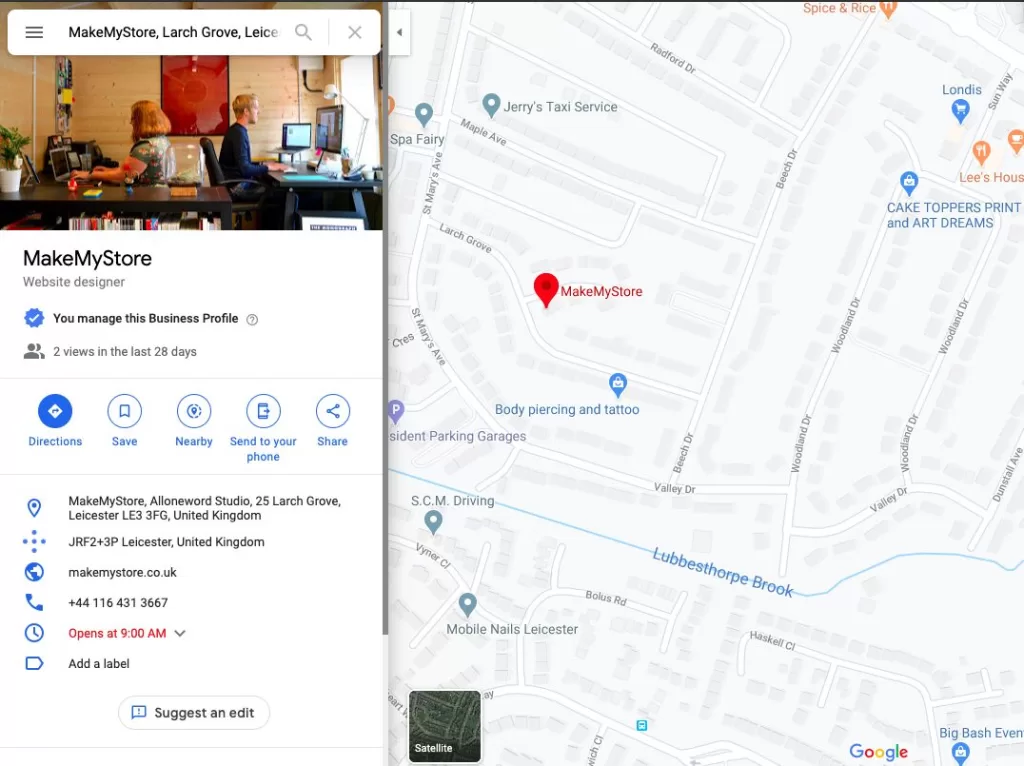Select the Cake Toppers Print shop marker
This screenshot has width=1024, height=766.
909,182
